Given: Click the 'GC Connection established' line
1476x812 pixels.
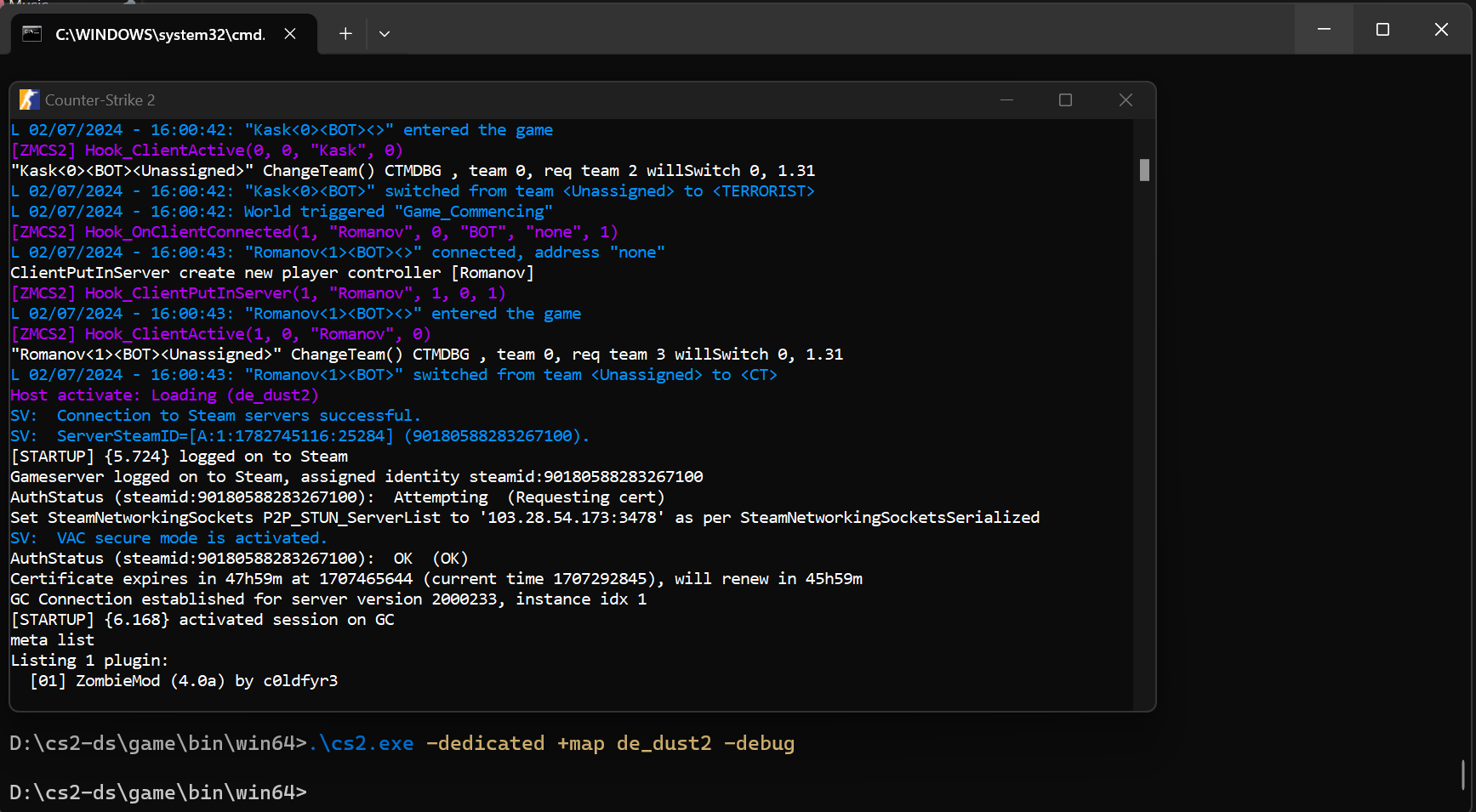Looking at the screenshot, I should point(328,599).
